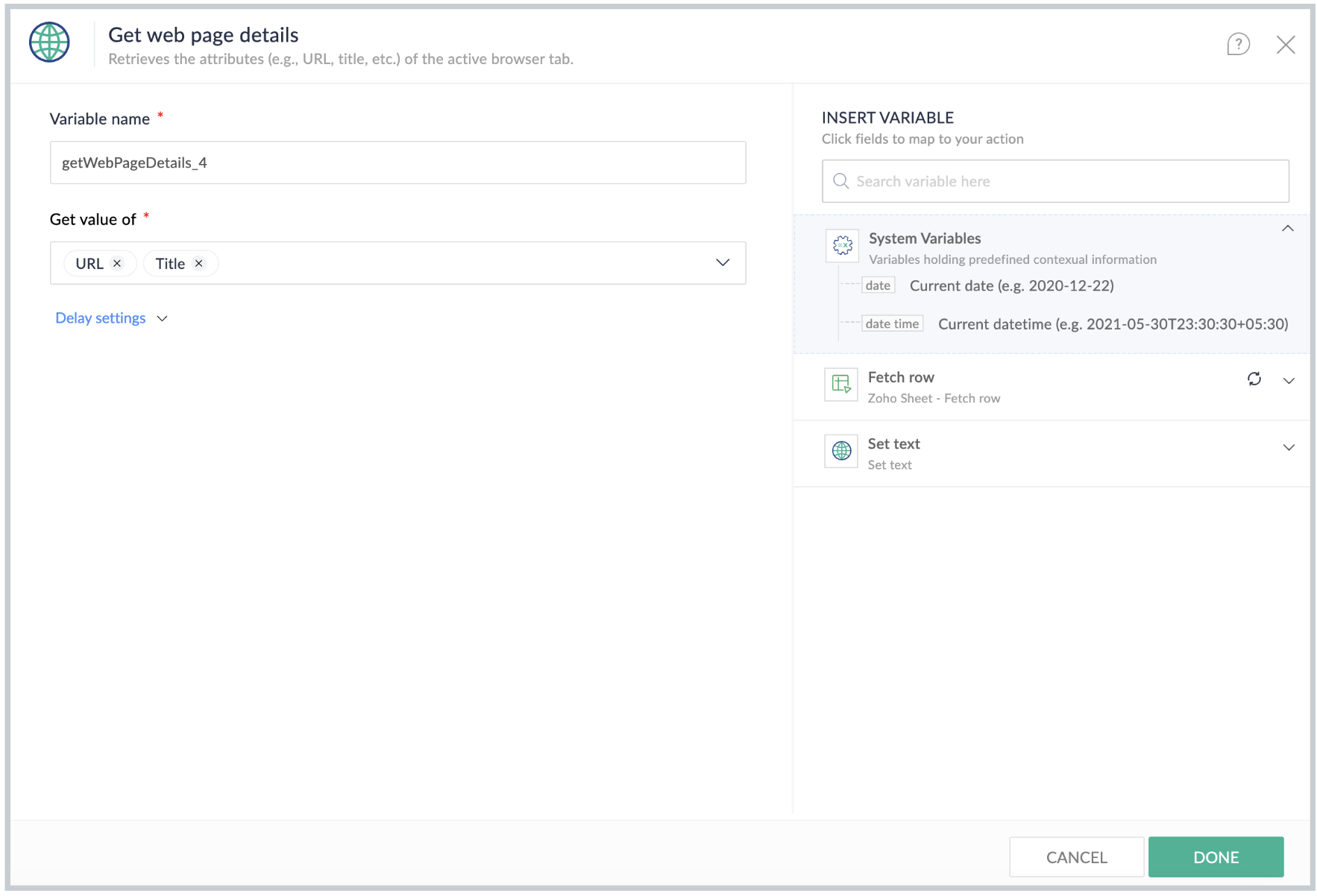The image size is (1317, 896).
Task: Click the Set text globe icon
Action: (x=841, y=451)
